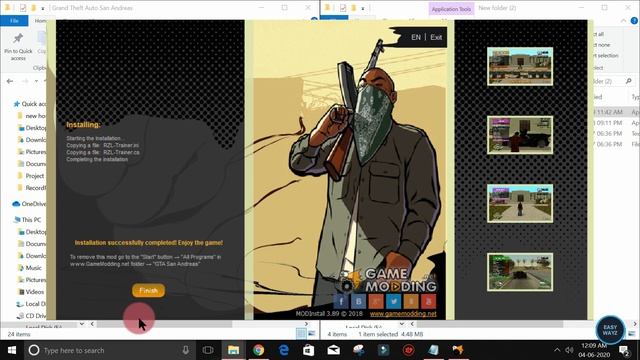640x360 pixels.
Task: Click the taskbar microphone icon
Action: click(x=186, y=350)
